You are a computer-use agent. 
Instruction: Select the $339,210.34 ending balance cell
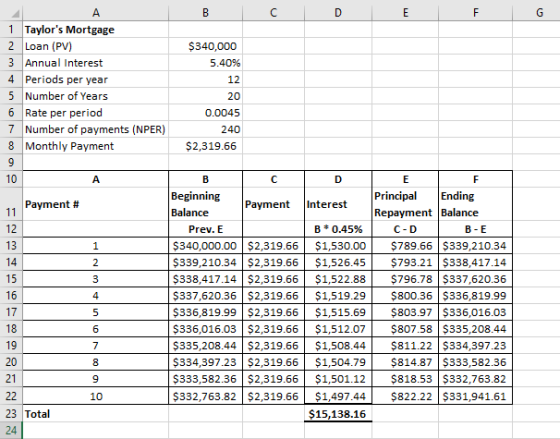475,246
